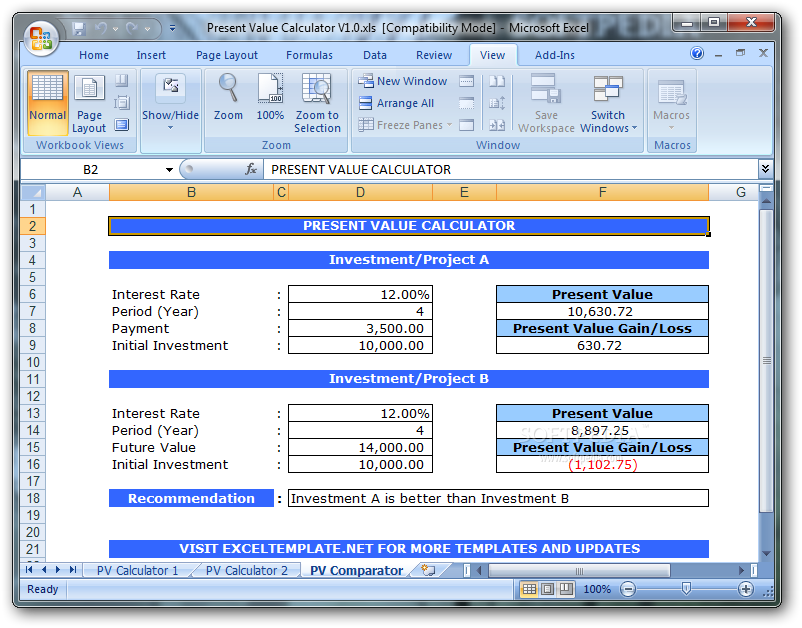Redo action in Quick Access Toolbar

coord(132,29)
